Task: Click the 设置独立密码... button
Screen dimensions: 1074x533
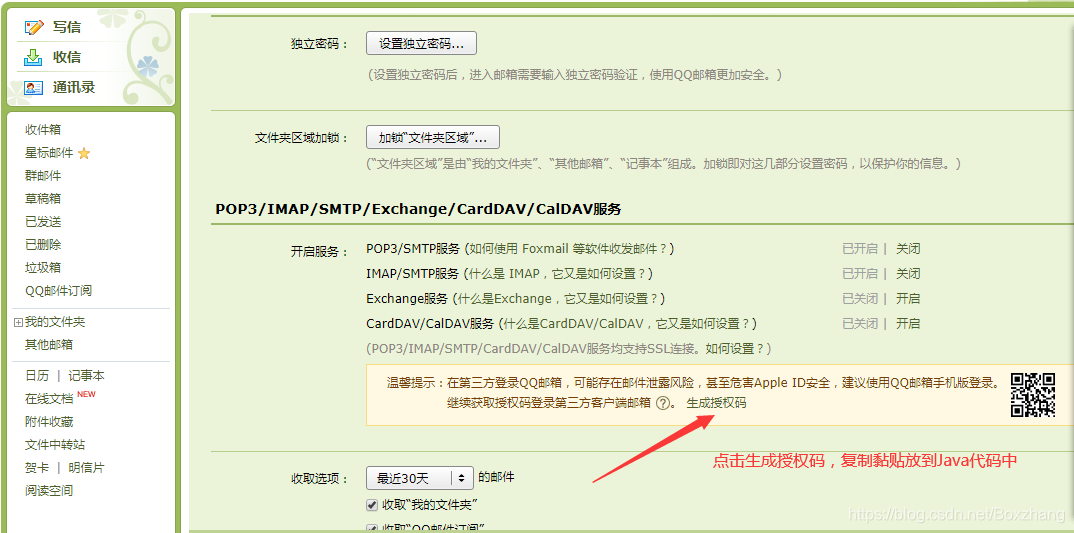Action: 421,44
